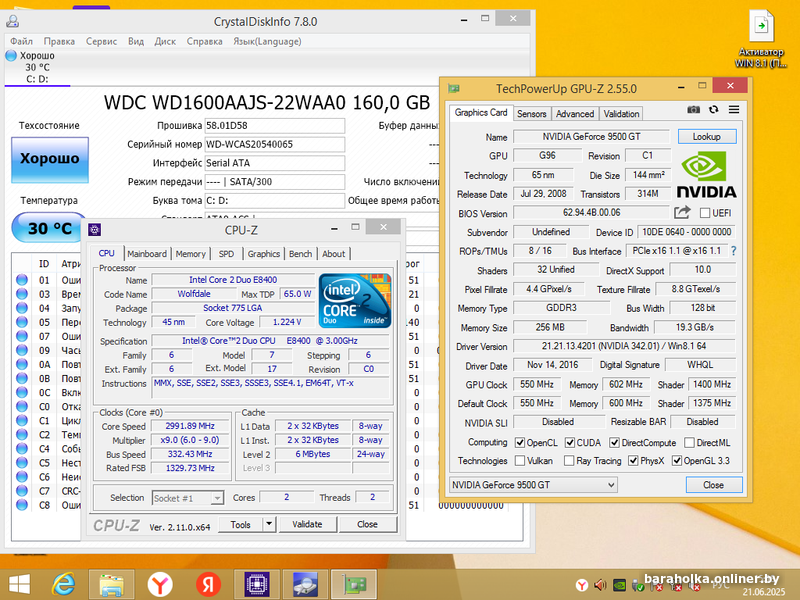Image resolution: width=800 pixels, height=600 pixels.
Task: Toggle CUDA checkbox
Action: click(x=570, y=442)
